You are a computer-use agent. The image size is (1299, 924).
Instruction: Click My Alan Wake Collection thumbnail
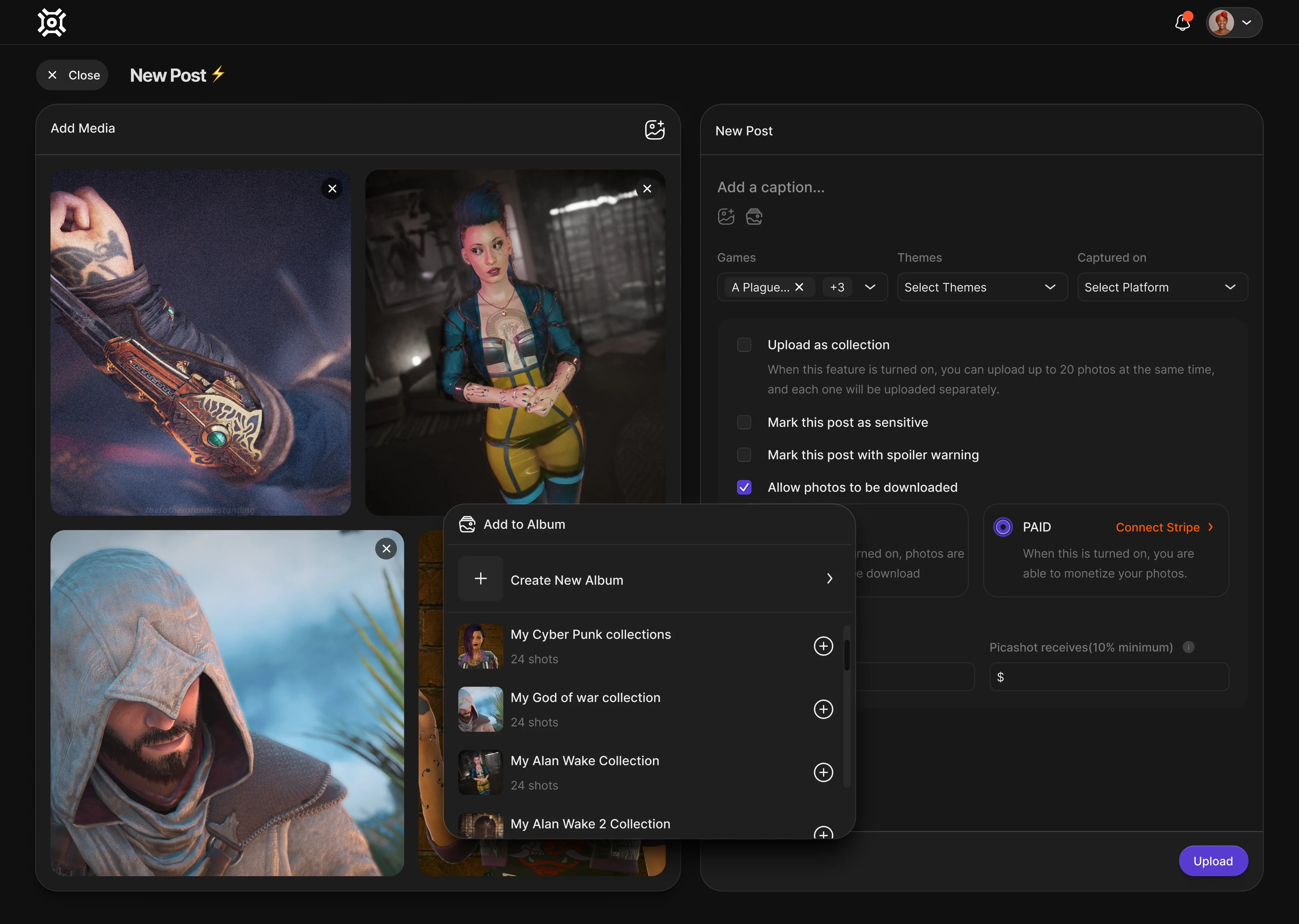click(x=480, y=772)
